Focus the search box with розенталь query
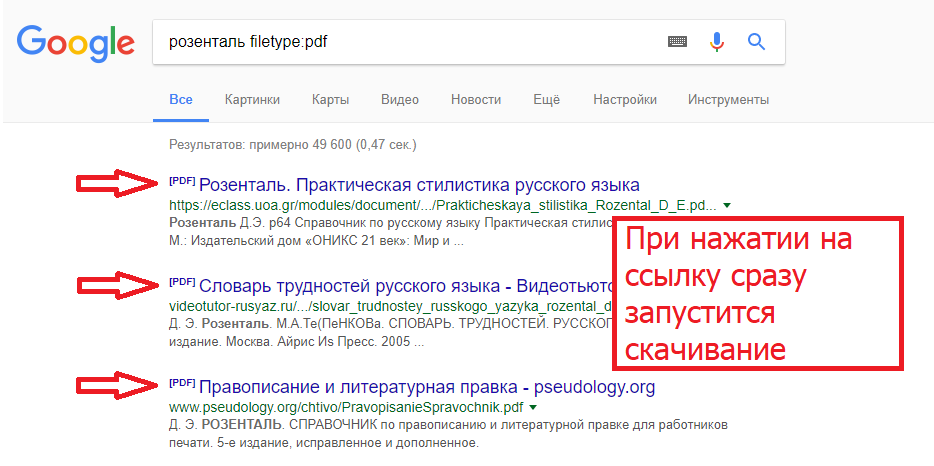Viewport: 934px width, 466px height. pos(468,42)
